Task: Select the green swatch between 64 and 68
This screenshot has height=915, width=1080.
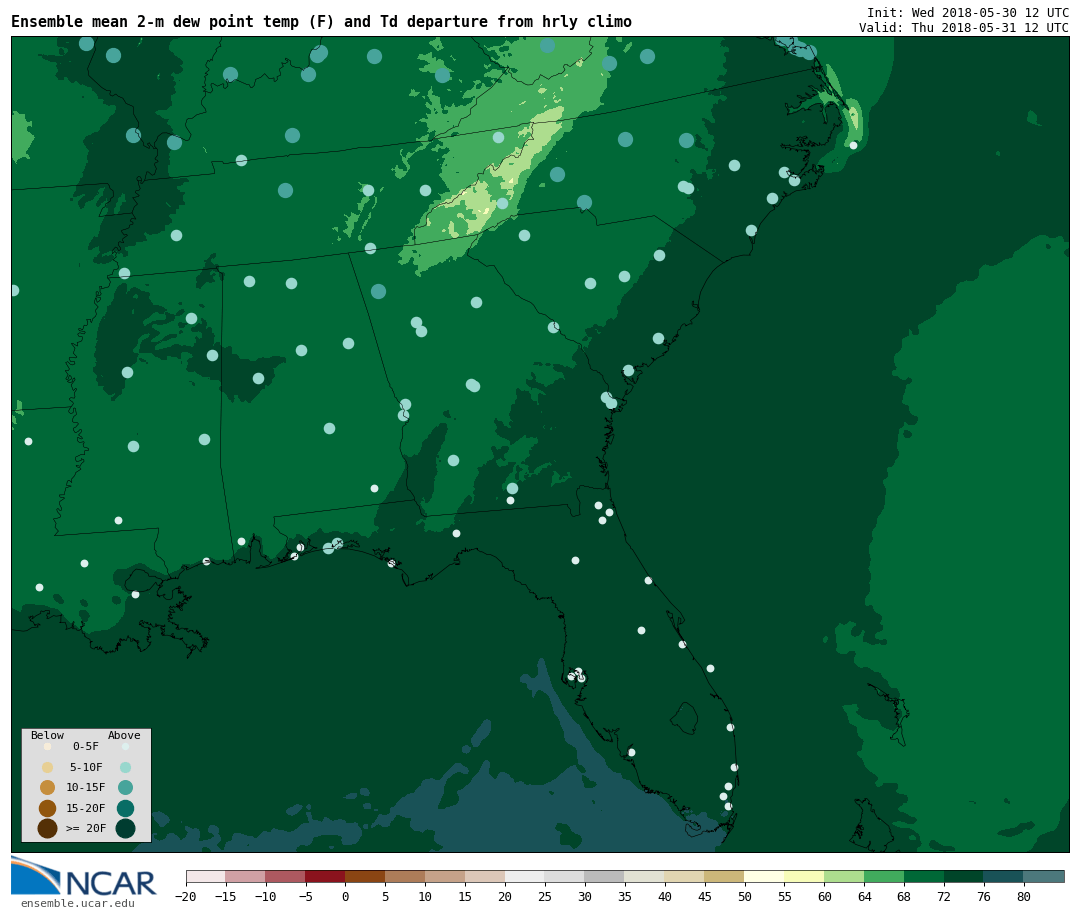Action: (x=884, y=876)
